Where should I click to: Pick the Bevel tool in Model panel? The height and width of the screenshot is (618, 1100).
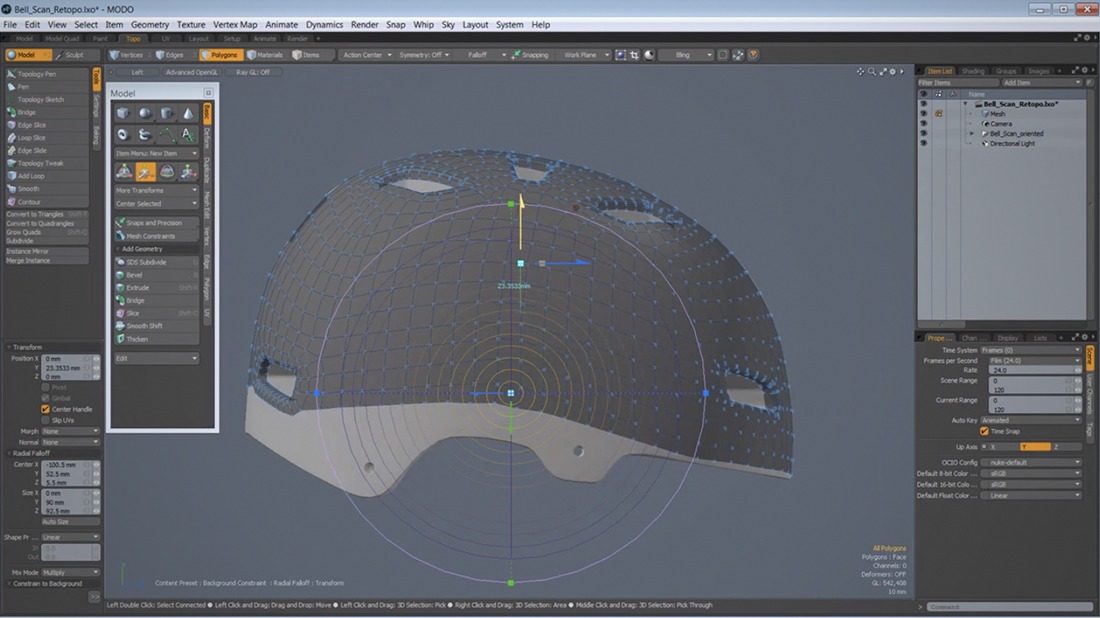[x=135, y=275]
